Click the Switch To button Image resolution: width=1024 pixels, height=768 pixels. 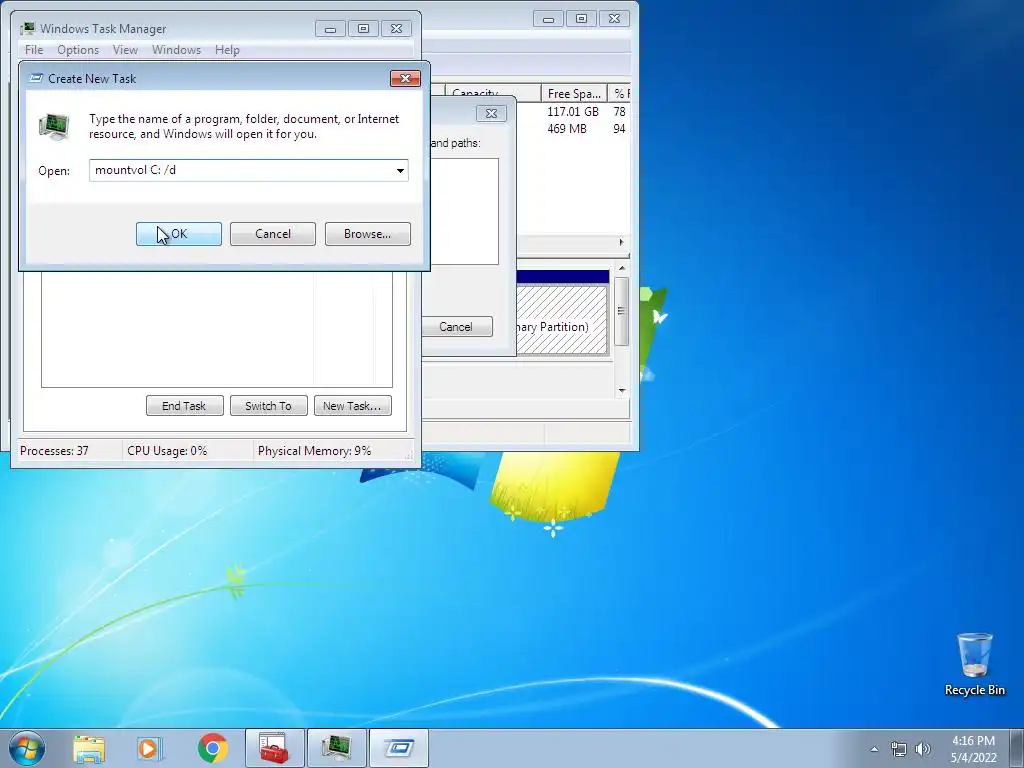pyautogui.click(x=268, y=406)
